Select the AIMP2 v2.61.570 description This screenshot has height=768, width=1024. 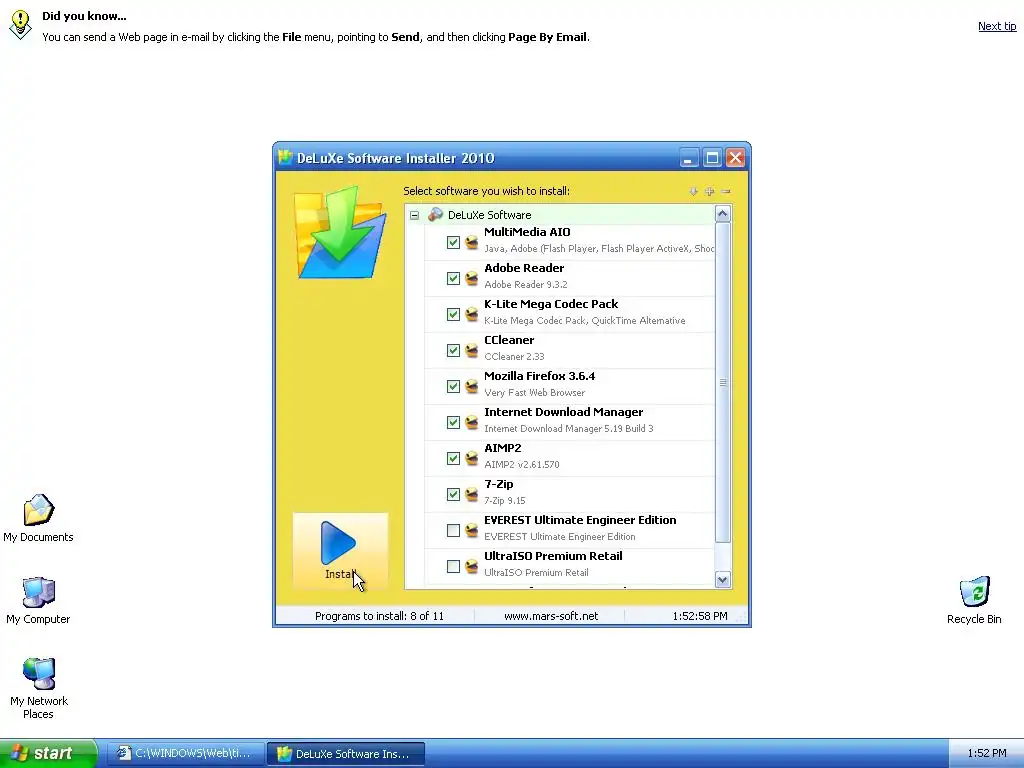click(522, 464)
